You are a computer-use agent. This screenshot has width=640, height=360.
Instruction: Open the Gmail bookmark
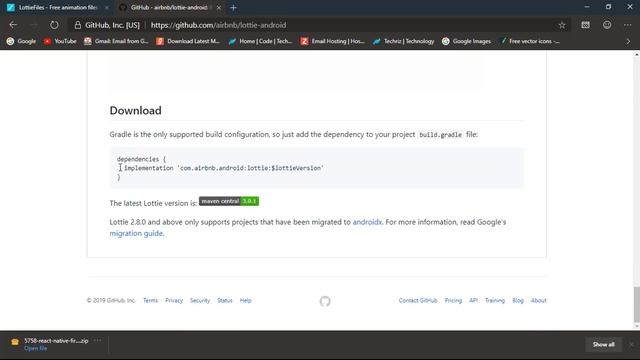[116, 41]
